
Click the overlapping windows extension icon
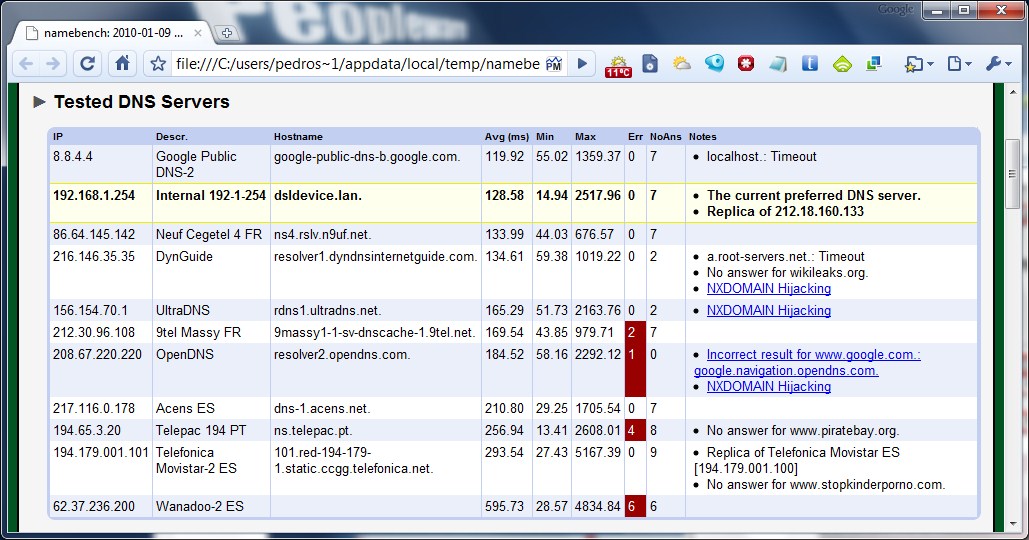click(873, 64)
